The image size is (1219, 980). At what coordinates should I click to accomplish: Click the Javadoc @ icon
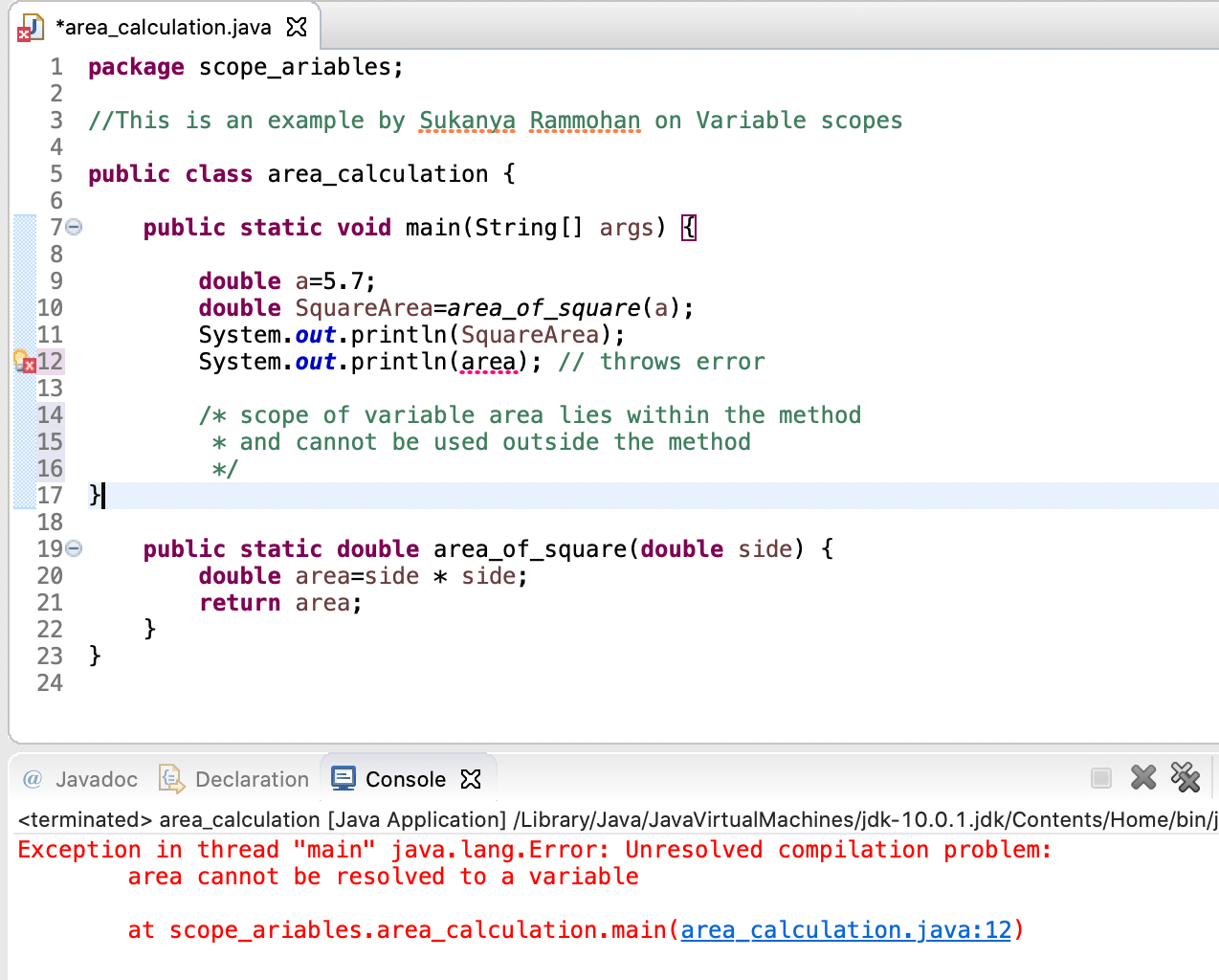[x=33, y=779]
